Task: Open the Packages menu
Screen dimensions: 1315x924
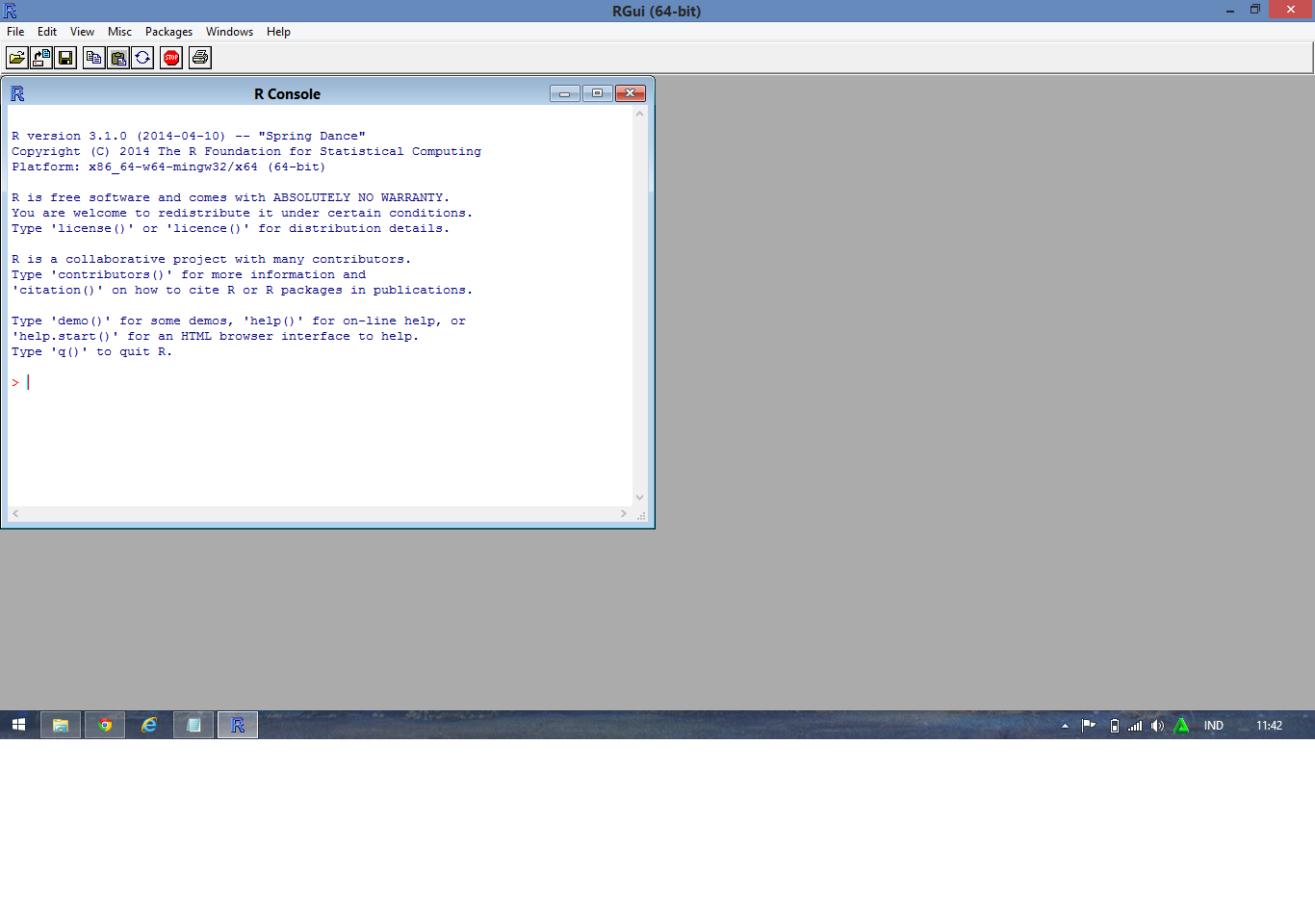Action: click(168, 32)
